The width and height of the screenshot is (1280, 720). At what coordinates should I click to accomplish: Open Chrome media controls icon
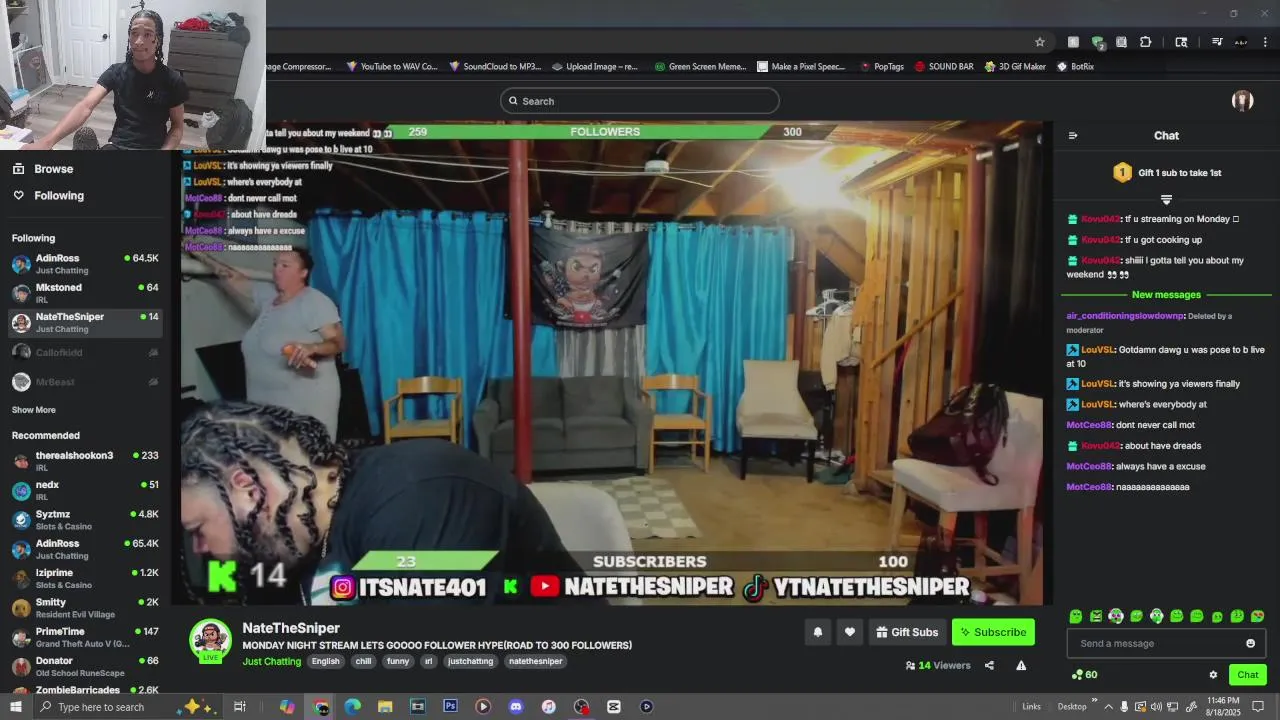point(1217,42)
